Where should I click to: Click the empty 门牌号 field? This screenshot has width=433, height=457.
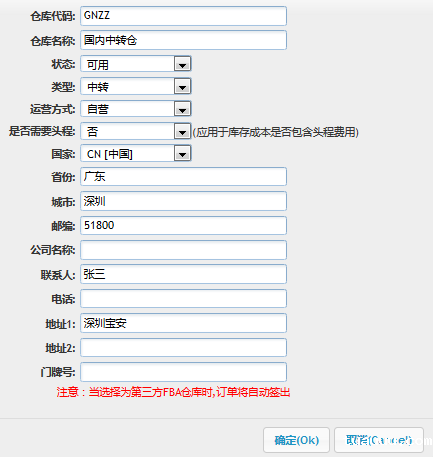[183, 372]
